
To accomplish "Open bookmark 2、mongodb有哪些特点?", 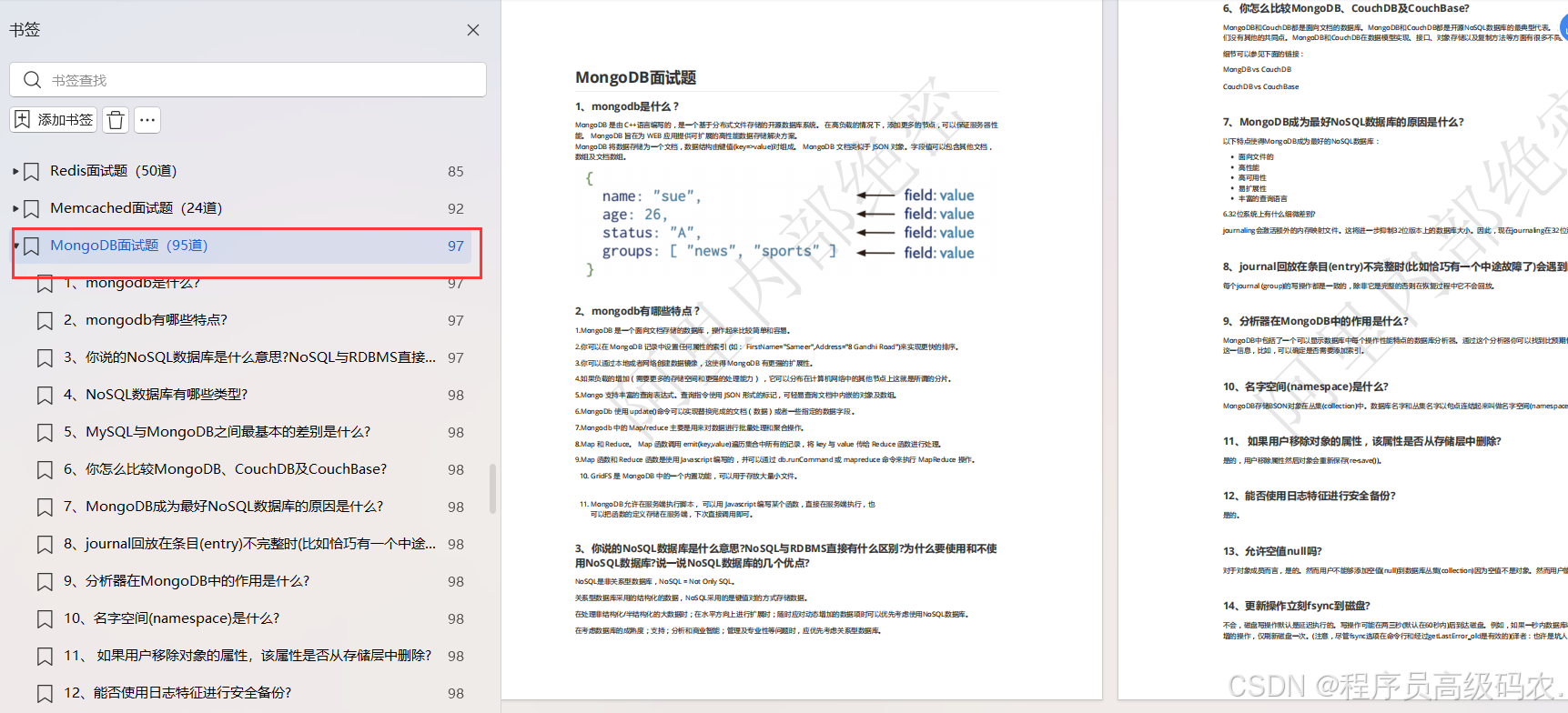I will 146,320.
